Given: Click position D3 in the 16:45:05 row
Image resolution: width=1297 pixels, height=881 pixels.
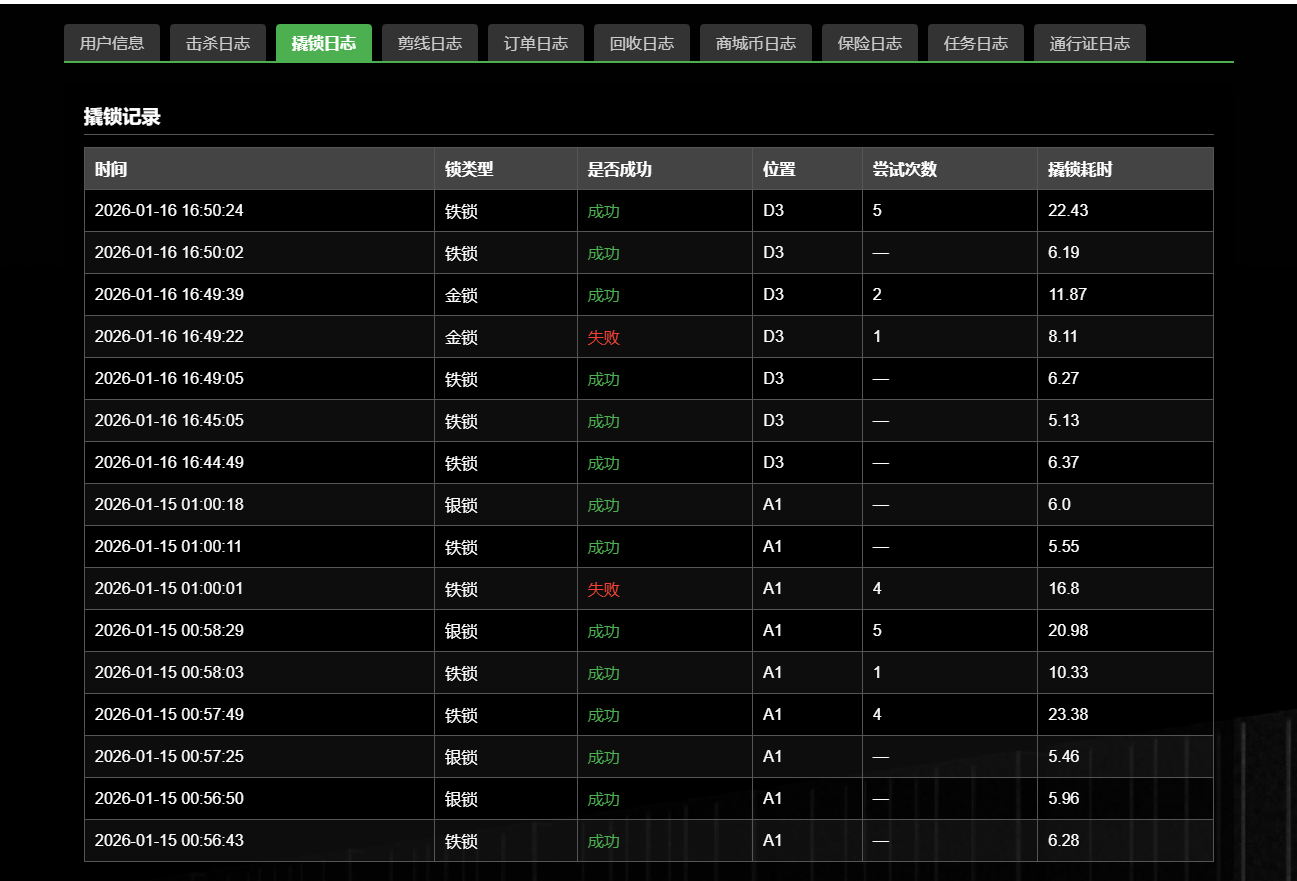Looking at the screenshot, I should point(773,421).
